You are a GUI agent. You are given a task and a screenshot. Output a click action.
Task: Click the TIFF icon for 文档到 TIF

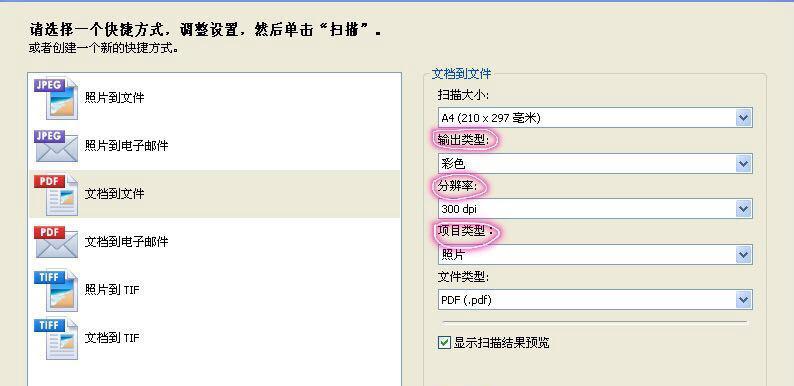(56, 338)
